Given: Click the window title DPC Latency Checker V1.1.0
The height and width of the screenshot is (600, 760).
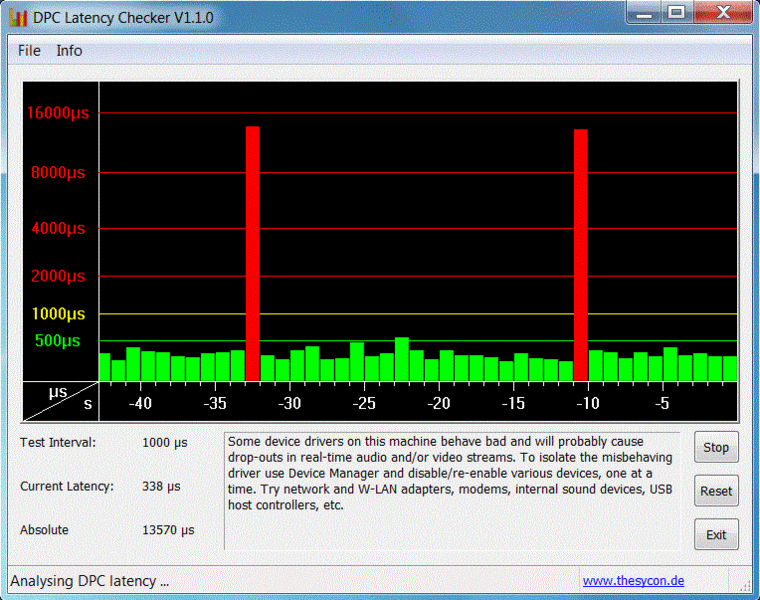Looking at the screenshot, I should click(x=123, y=18).
